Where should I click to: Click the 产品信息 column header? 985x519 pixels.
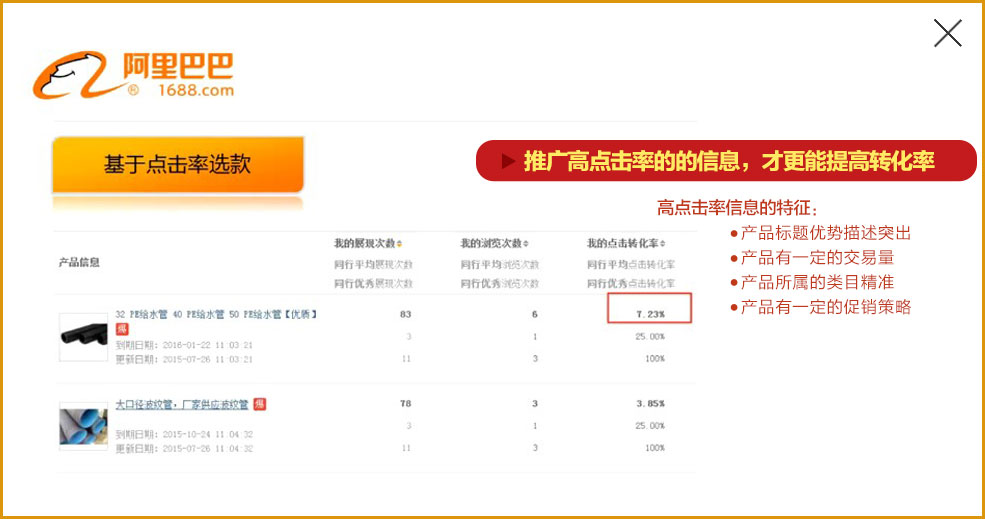pyautogui.click(x=80, y=262)
